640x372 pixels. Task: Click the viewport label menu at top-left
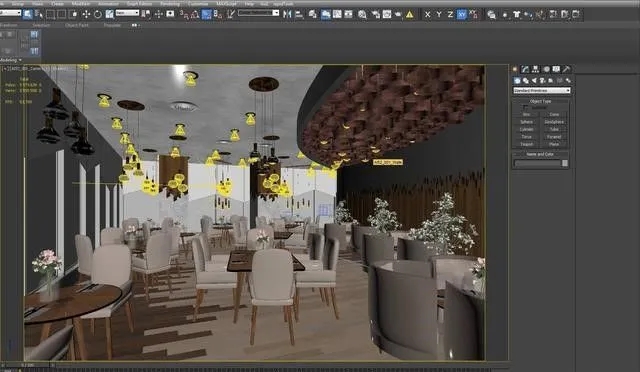(5, 69)
